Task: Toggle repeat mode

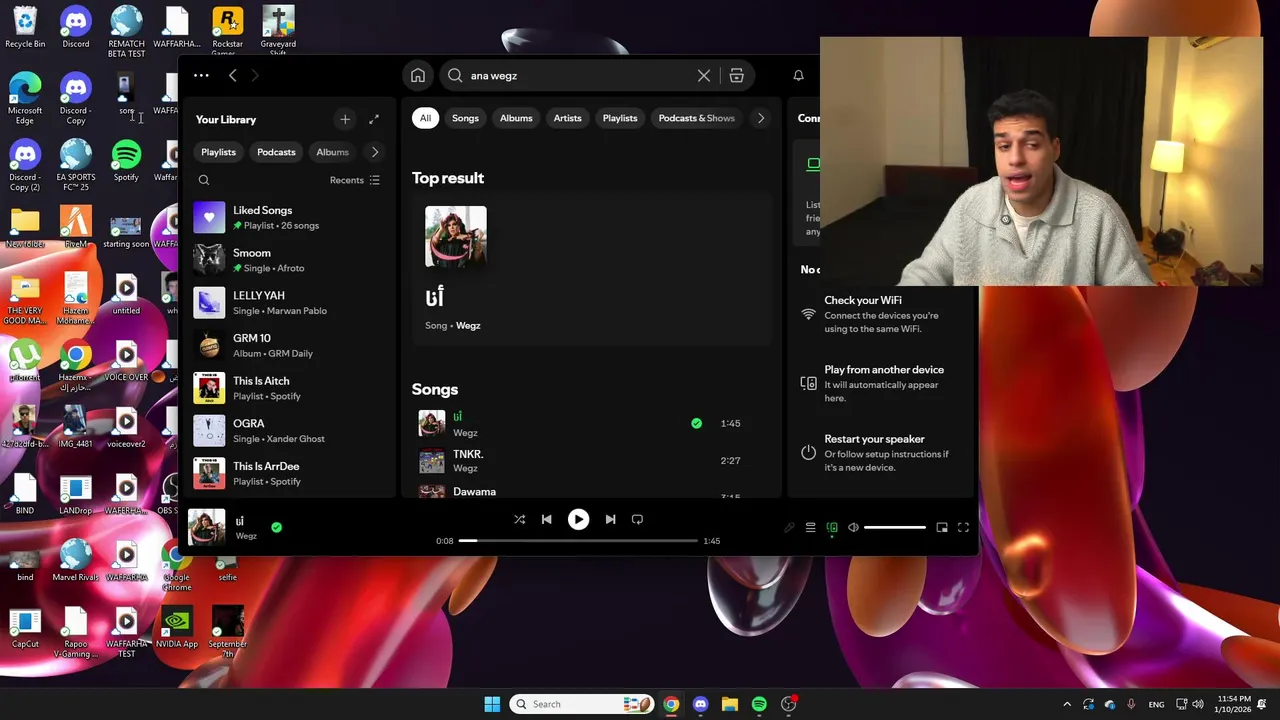Action: (637, 519)
